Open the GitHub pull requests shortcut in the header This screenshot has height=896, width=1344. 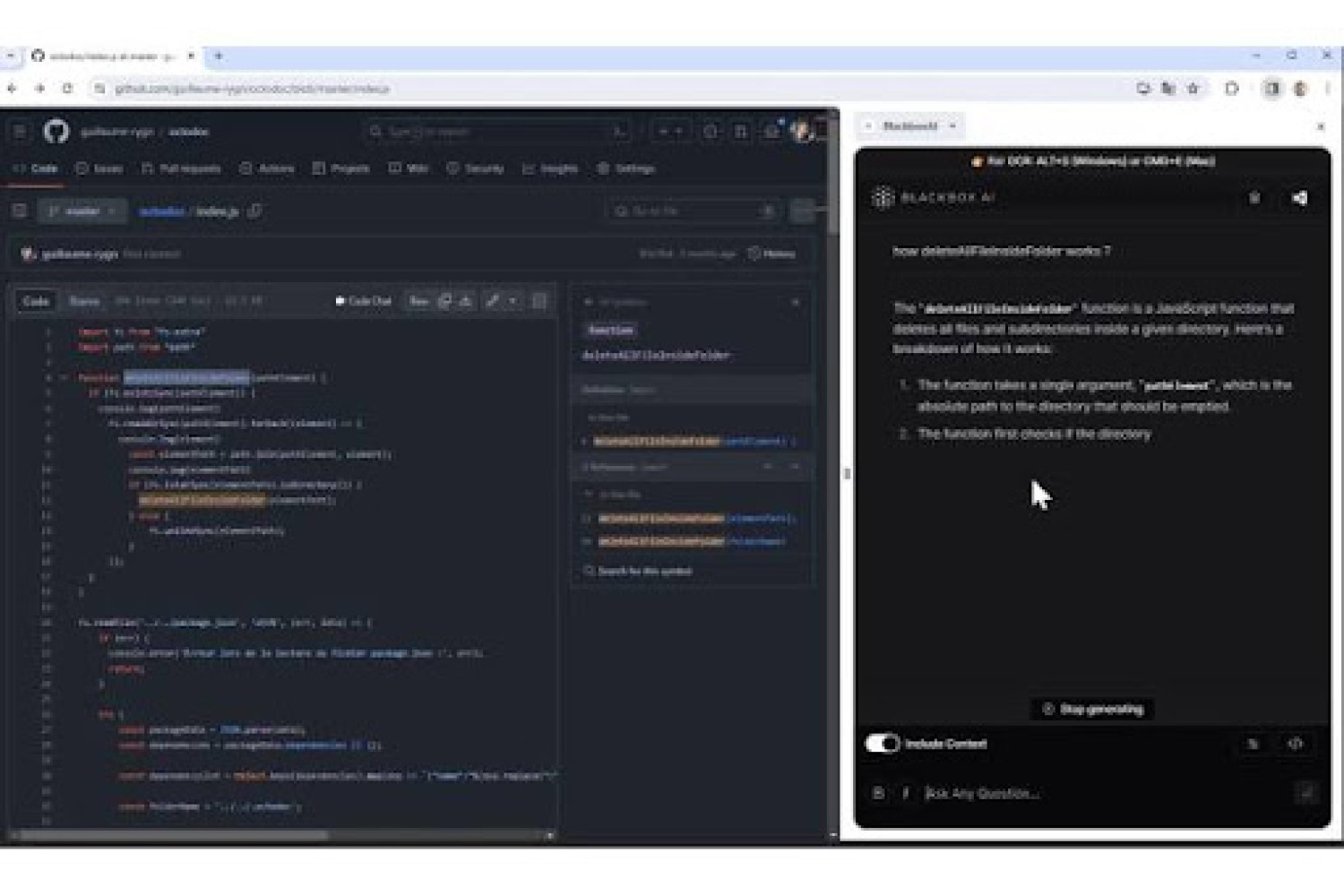[x=741, y=132]
